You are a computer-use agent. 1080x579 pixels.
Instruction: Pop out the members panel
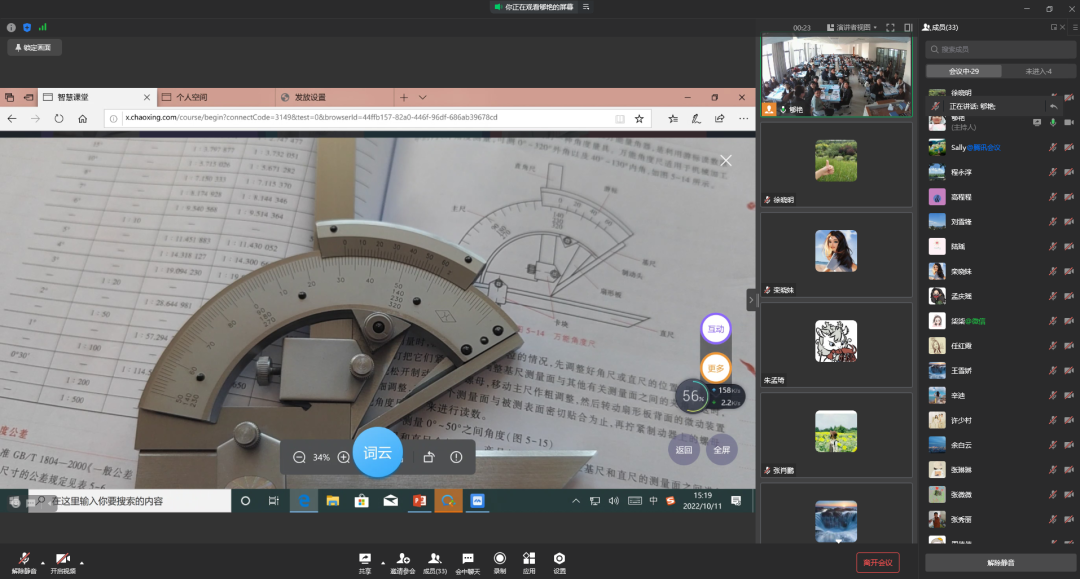(x=1054, y=28)
